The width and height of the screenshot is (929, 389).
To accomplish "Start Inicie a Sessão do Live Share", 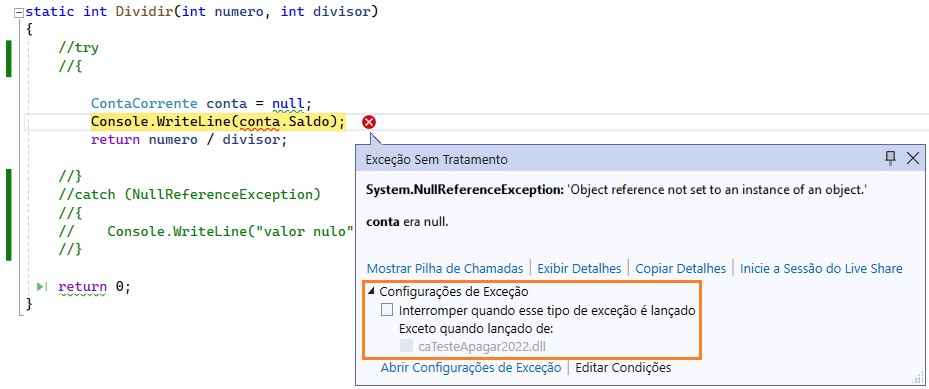I will click(821, 268).
